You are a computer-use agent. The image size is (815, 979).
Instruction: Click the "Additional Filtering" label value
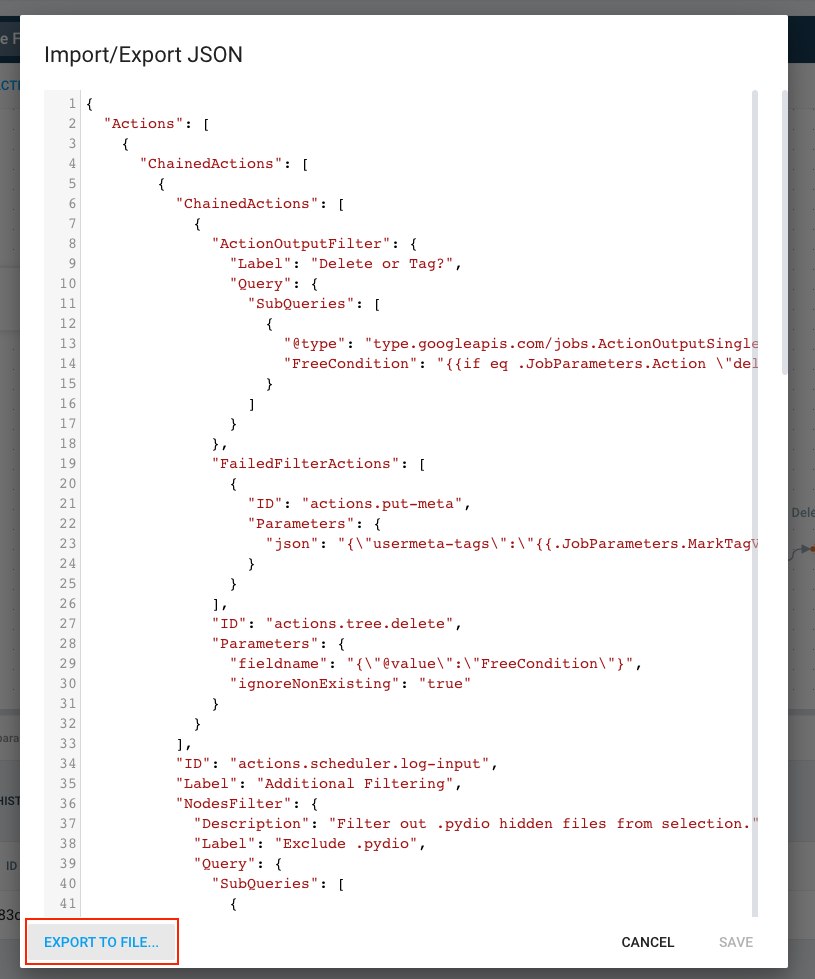(x=355, y=783)
